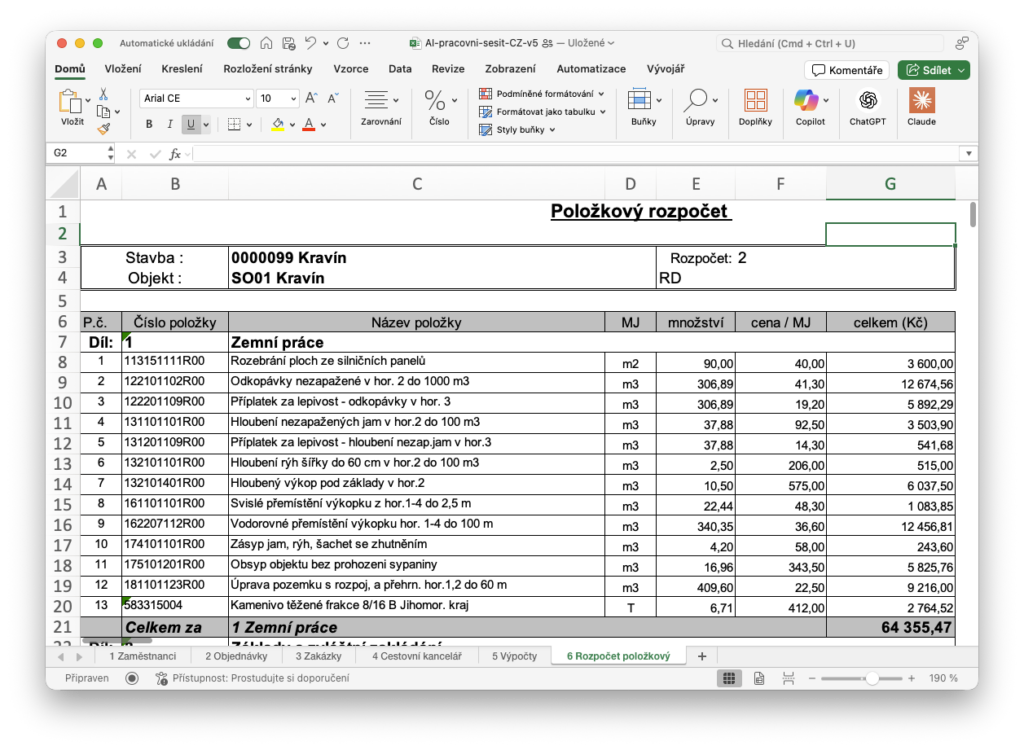Image resolution: width=1024 pixels, height=750 pixels.
Task: Click the Decrease font size icon
Action: [x=333, y=98]
